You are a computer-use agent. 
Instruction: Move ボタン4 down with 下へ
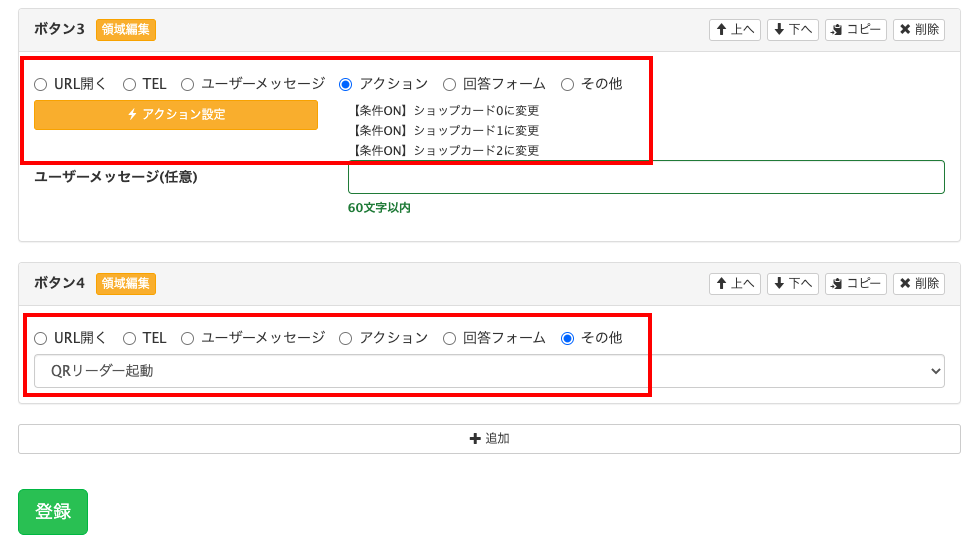tap(793, 284)
